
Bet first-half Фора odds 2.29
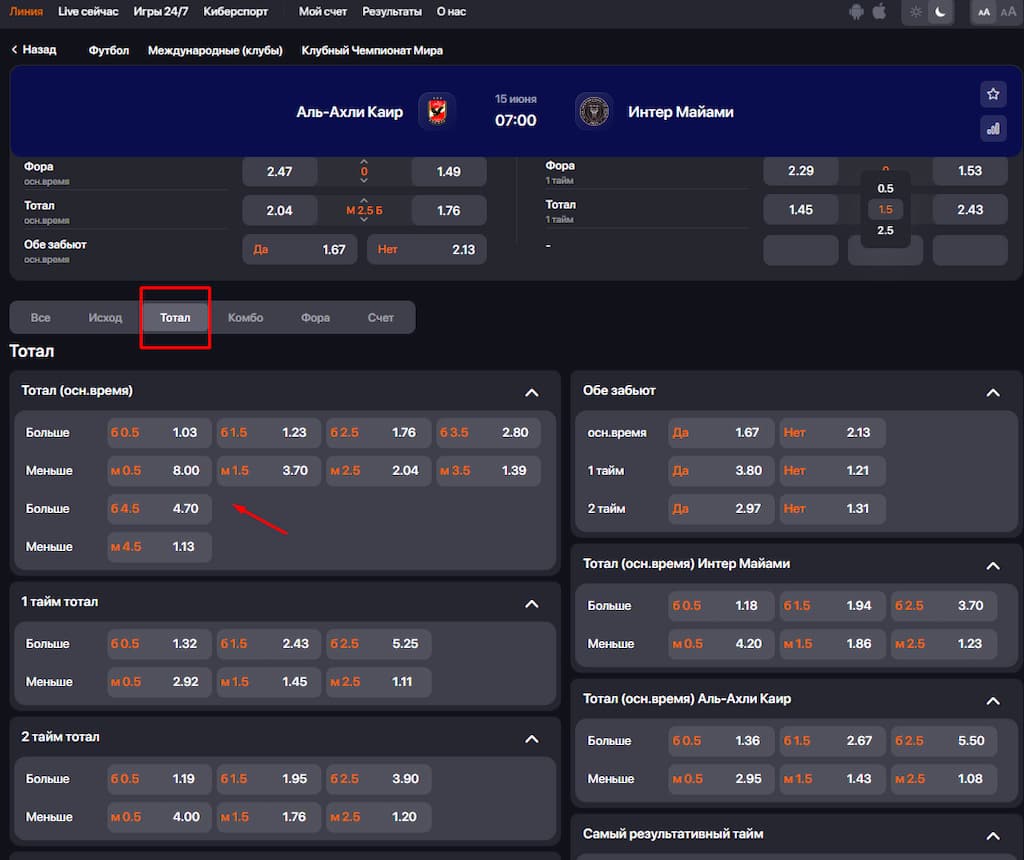pos(801,170)
